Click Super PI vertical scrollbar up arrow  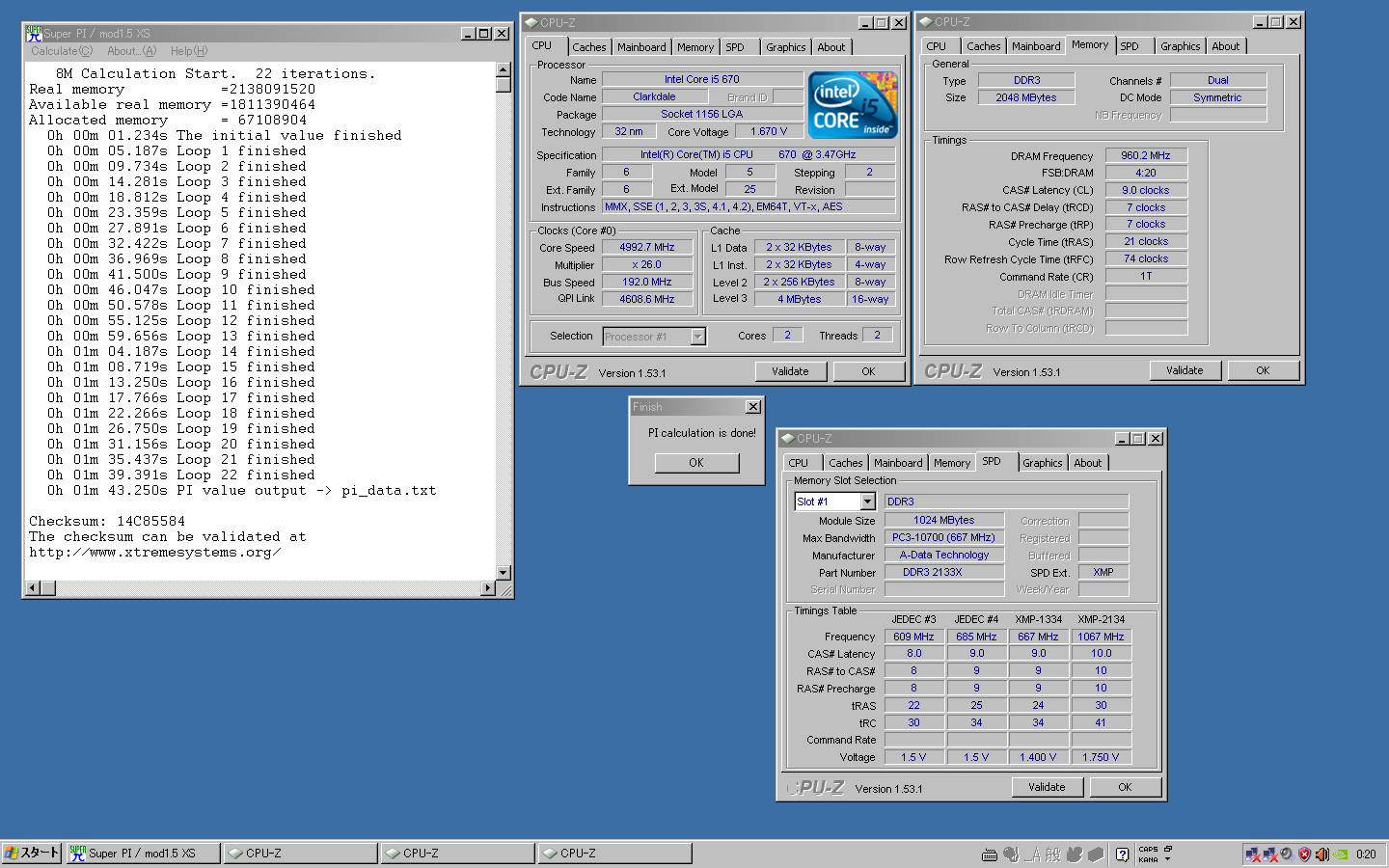[503, 69]
